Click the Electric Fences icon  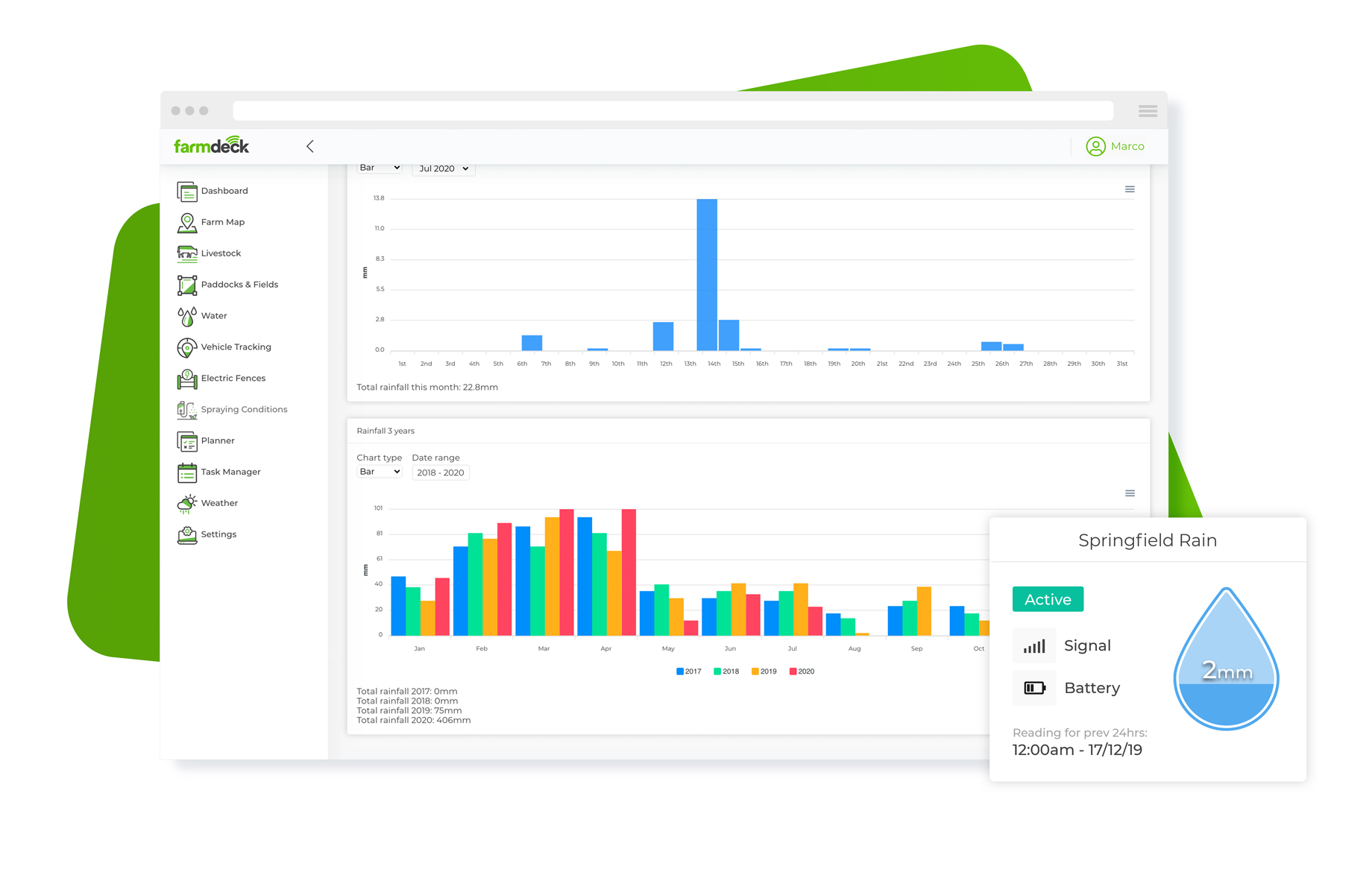click(186, 379)
